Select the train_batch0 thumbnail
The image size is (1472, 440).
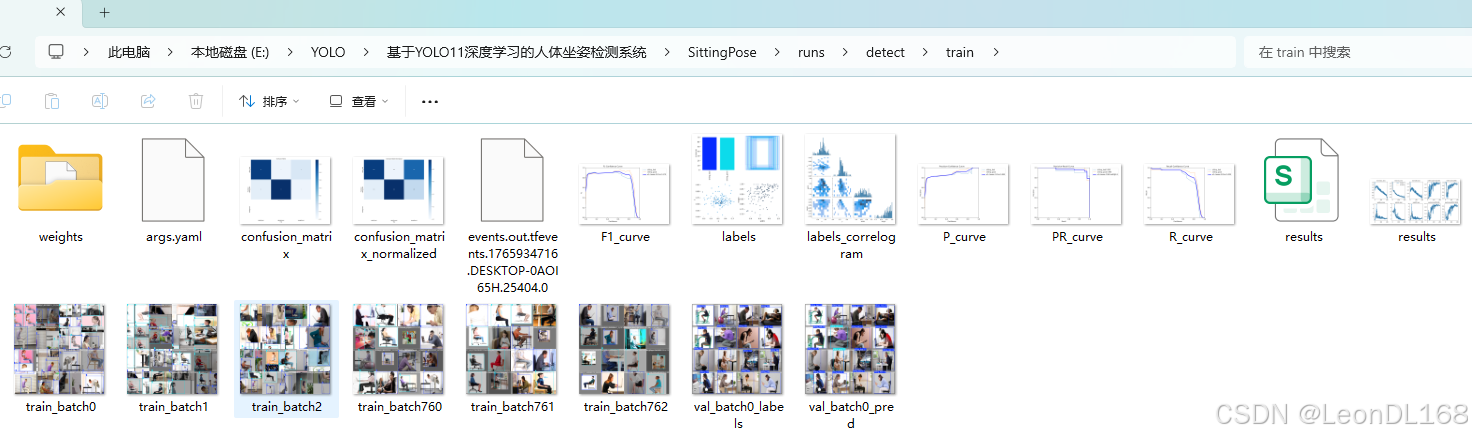[60, 350]
